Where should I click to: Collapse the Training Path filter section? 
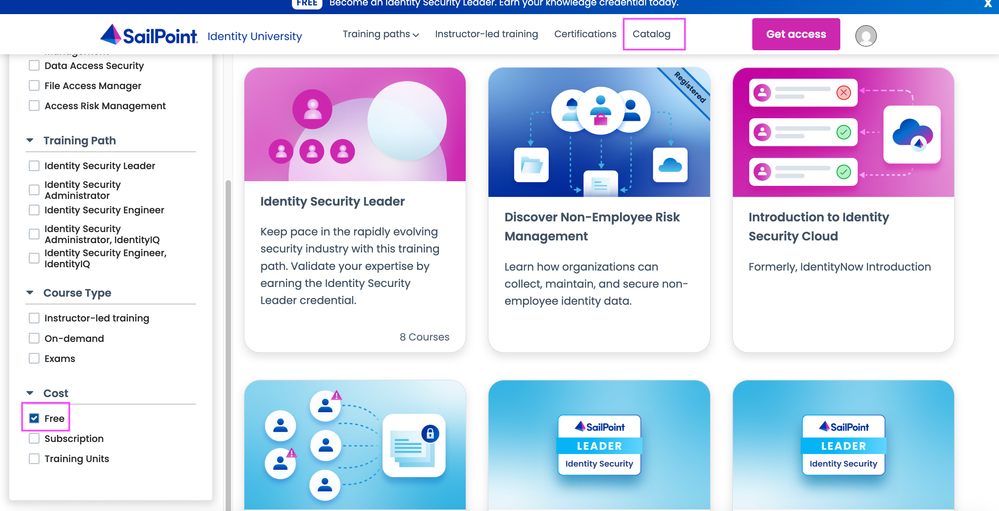click(x=30, y=141)
